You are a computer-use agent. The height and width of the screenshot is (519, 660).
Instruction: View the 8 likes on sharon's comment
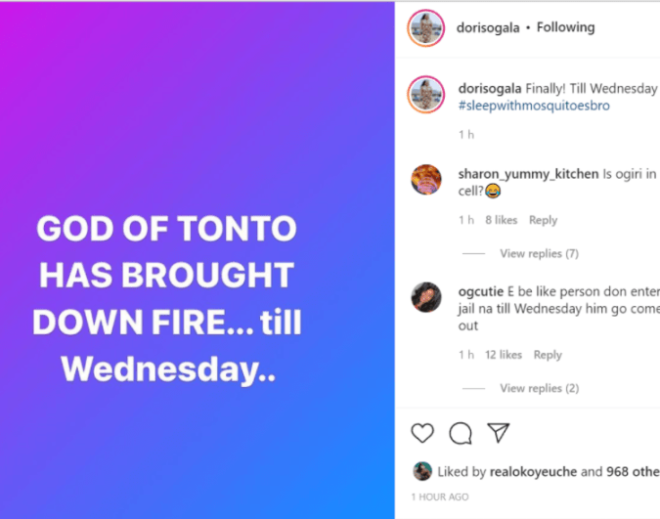[501, 220]
